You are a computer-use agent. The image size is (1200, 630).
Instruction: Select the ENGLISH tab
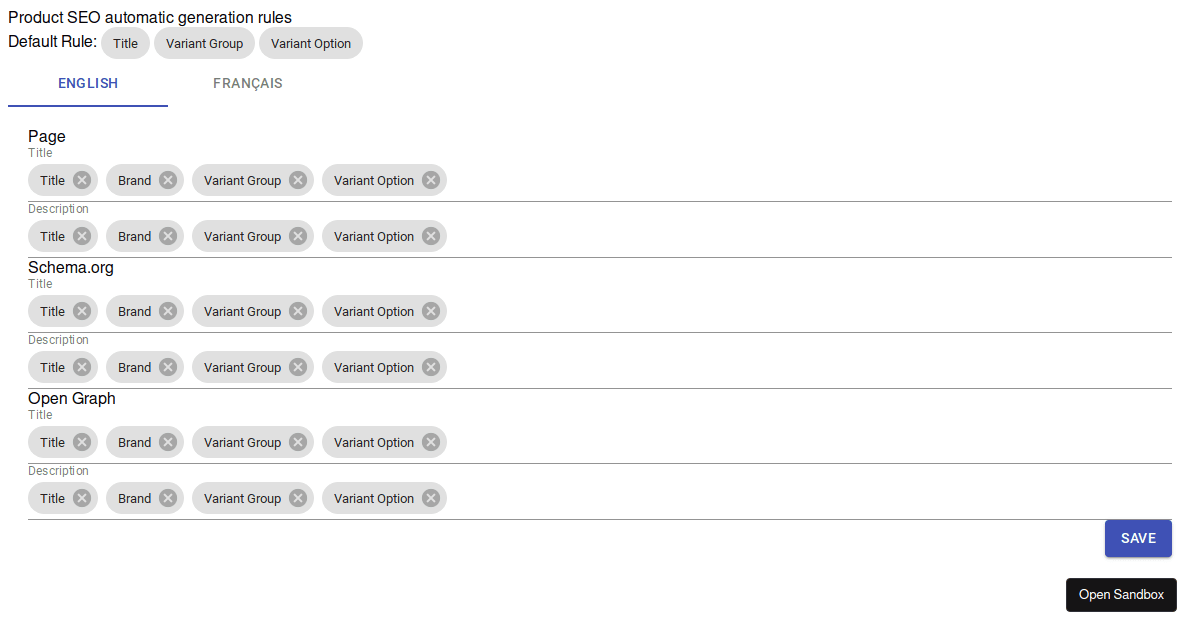click(x=87, y=84)
